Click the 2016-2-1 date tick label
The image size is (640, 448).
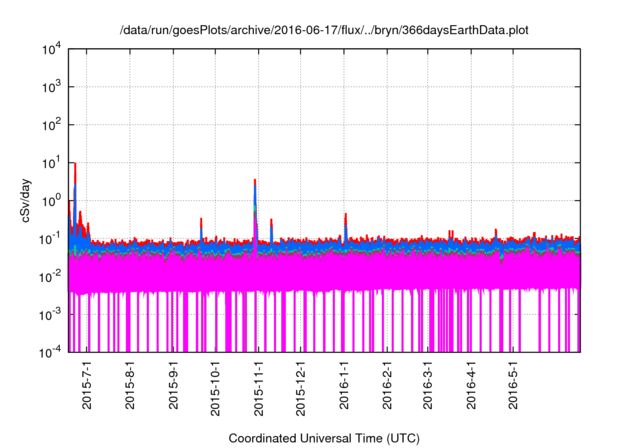(x=387, y=385)
